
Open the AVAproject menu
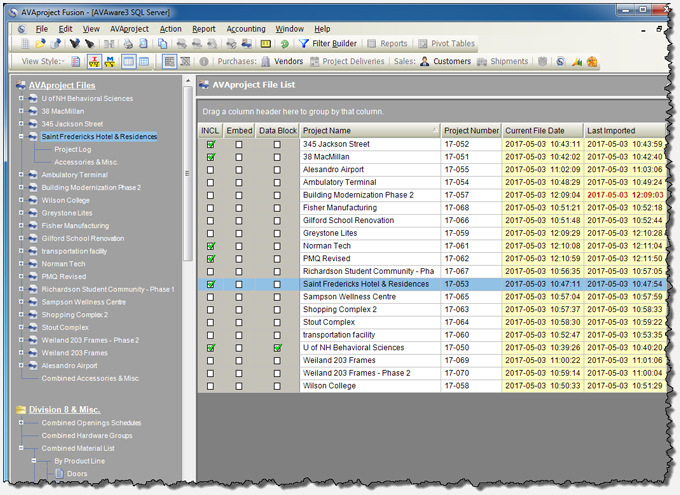[129, 29]
